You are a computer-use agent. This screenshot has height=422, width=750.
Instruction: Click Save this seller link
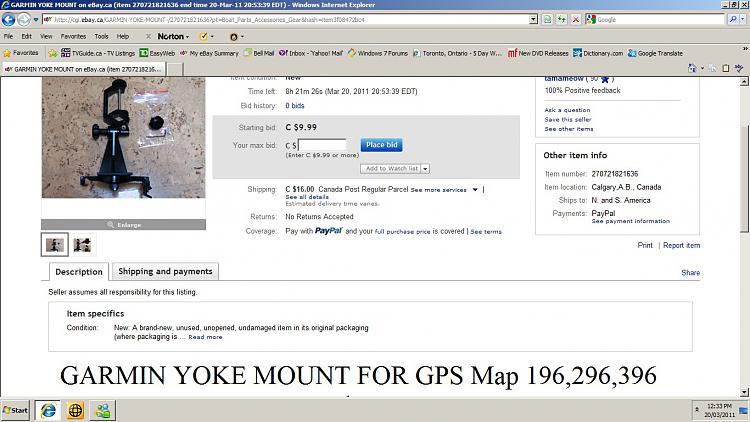[568, 120]
